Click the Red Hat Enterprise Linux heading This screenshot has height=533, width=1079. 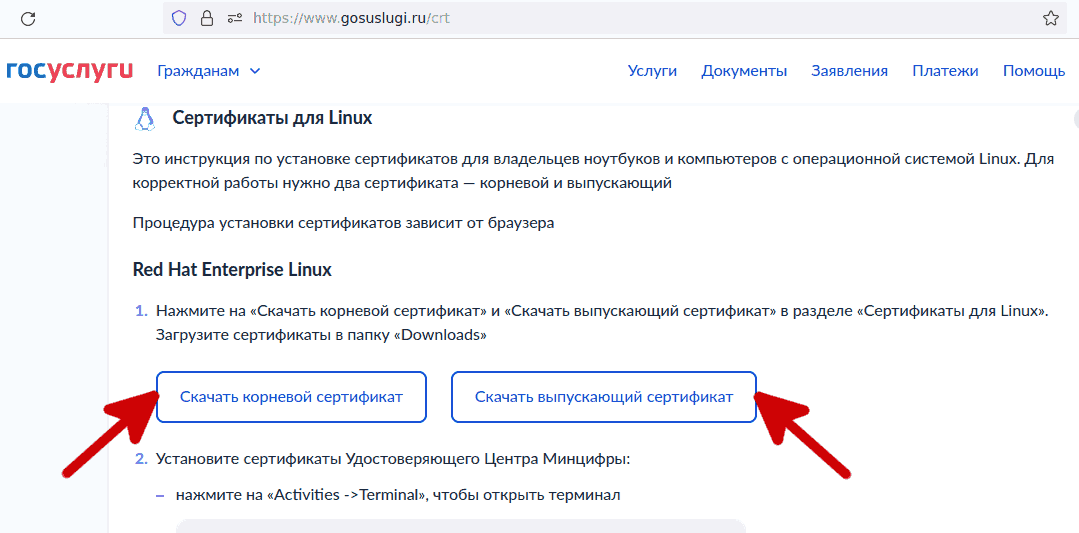[x=232, y=270]
